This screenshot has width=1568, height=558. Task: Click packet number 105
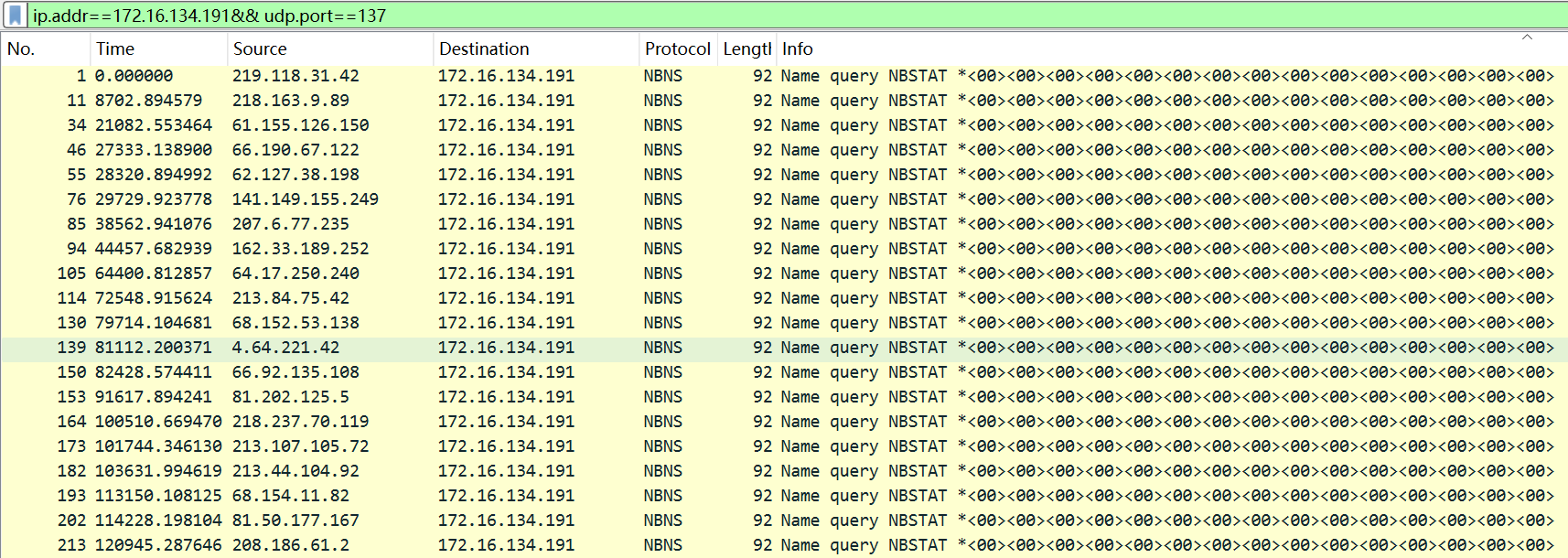(x=71, y=274)
